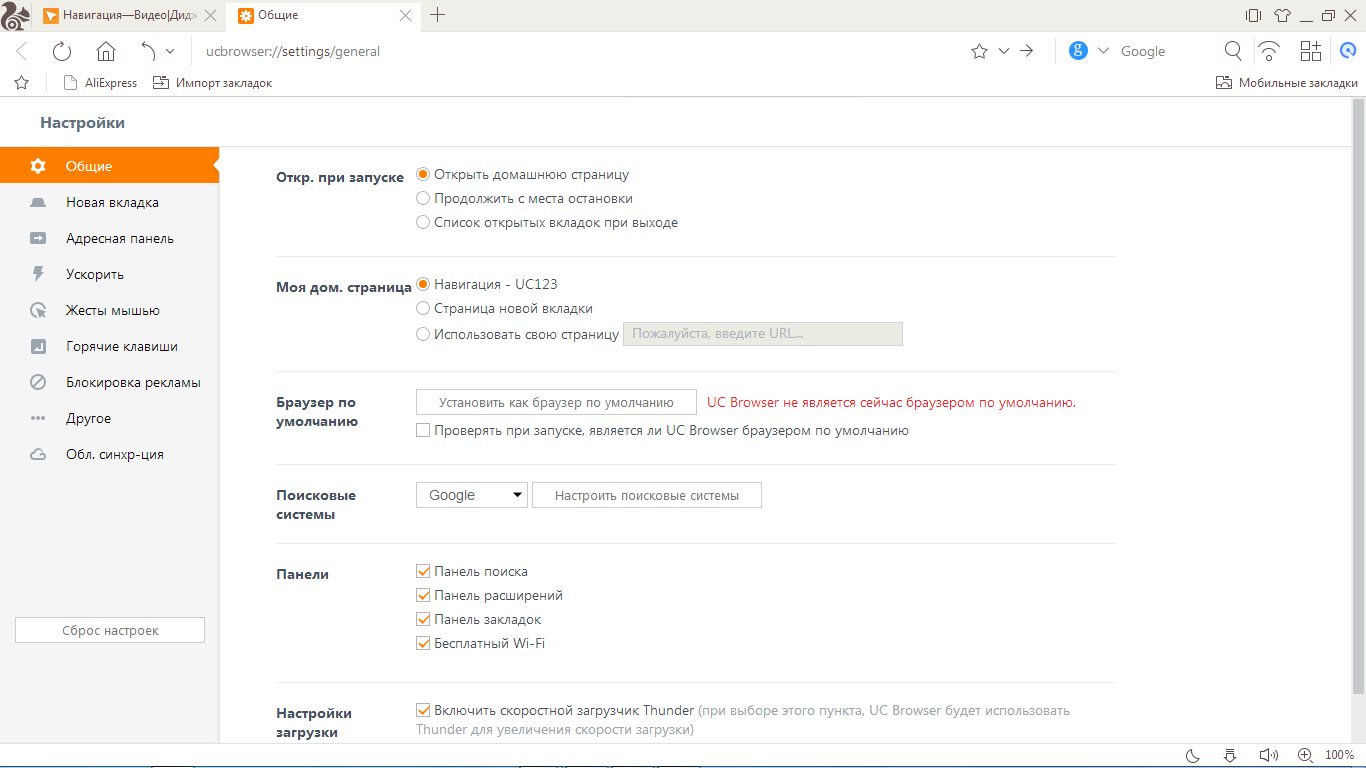Click the custom home page URL field
Image resolution: width=1366 pixels, height=768 pixels.
pos(763,334)
